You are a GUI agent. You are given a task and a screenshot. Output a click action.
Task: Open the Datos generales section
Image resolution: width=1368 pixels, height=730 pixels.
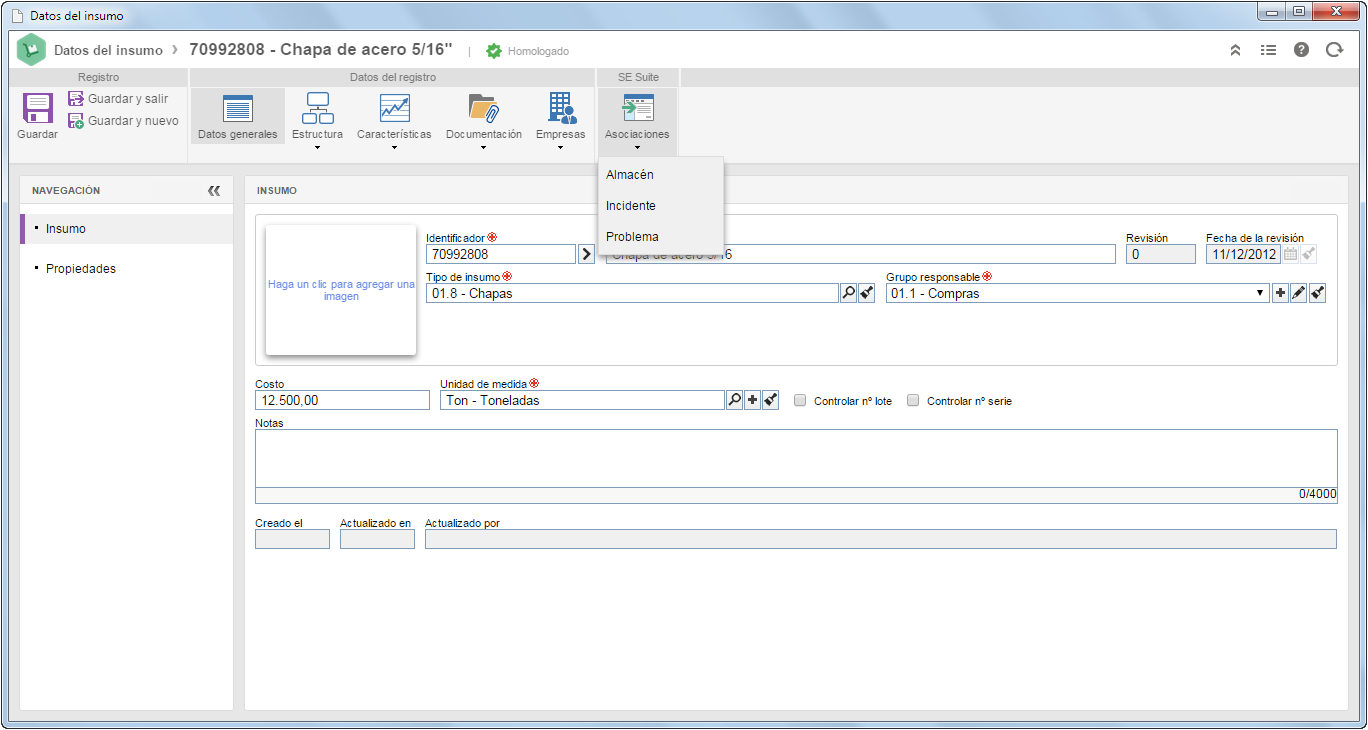click(x=238, y=116)
